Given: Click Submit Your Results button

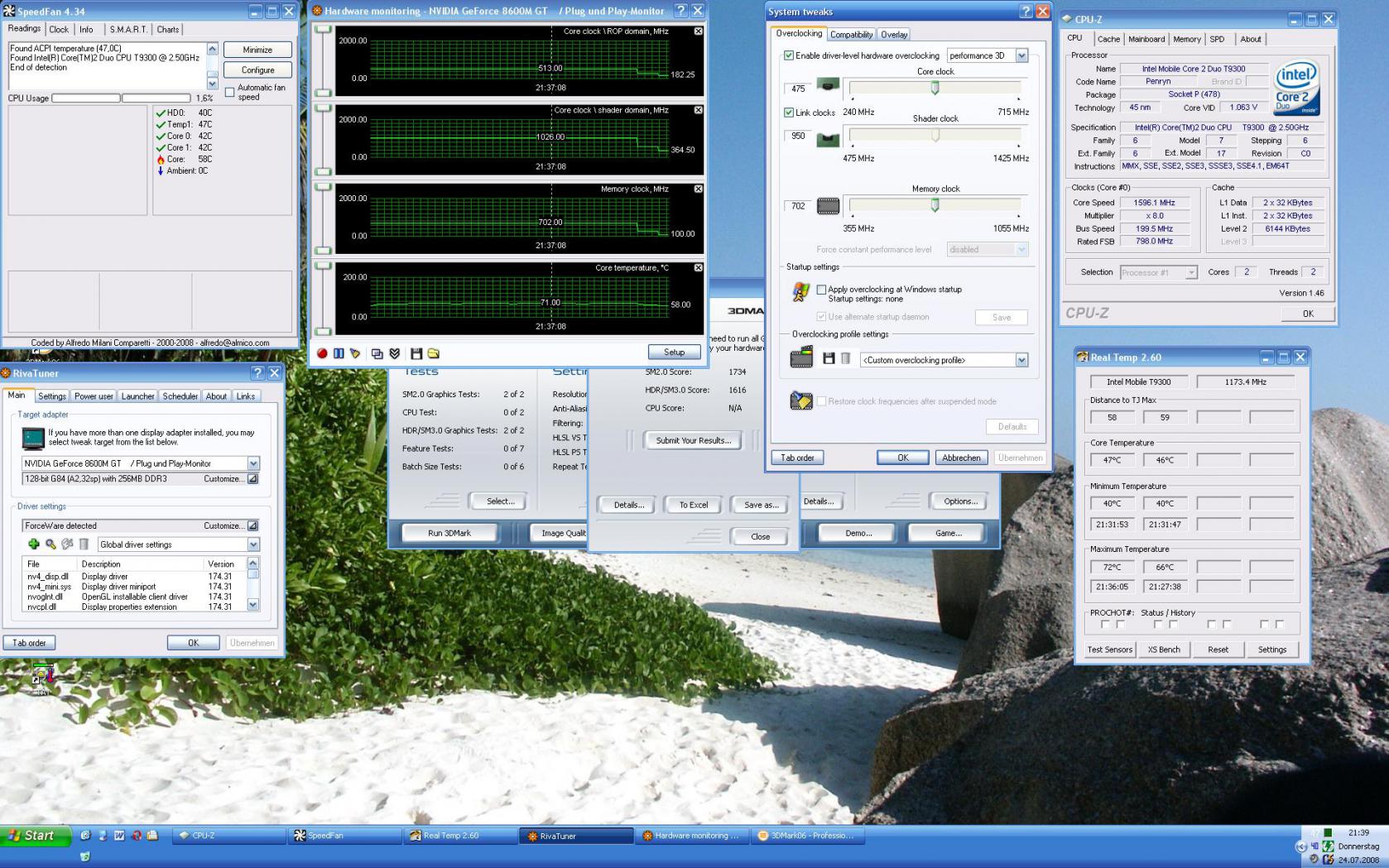Looking at the screenshot, I should point(693,440).
